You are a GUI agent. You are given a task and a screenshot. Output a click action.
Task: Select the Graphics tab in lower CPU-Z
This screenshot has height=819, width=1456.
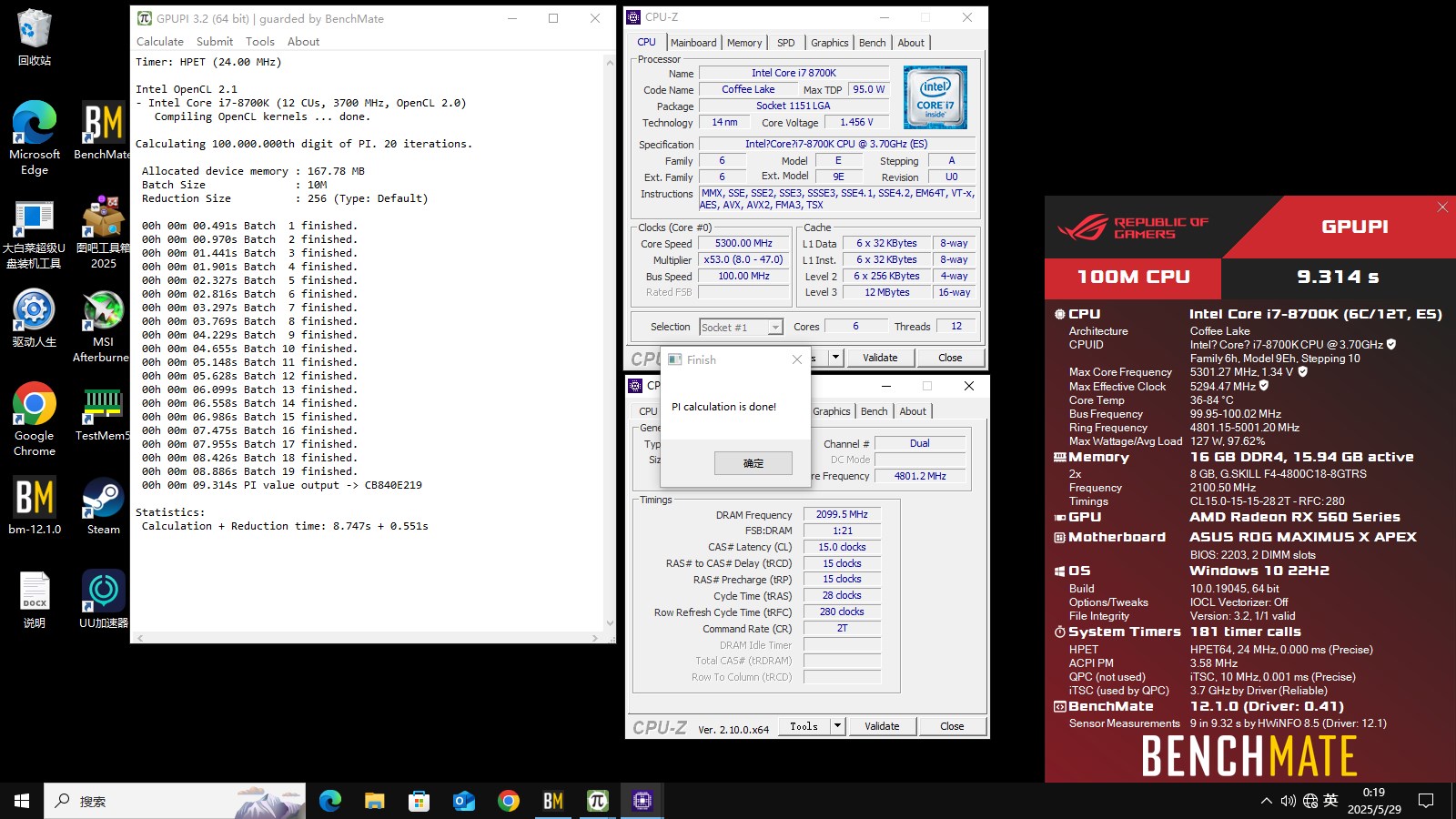pyautogui.click(x=832, y=411)
